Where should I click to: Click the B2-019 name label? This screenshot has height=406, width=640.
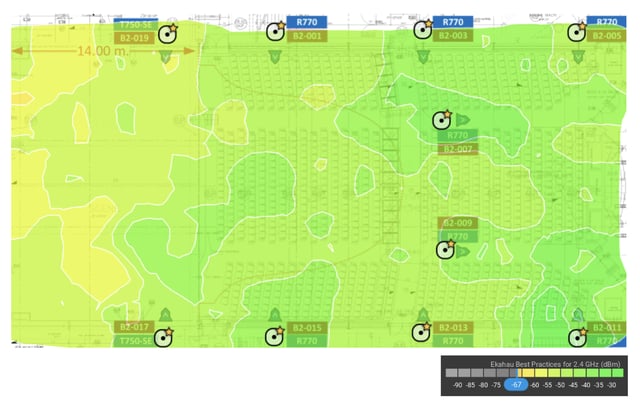point(134,38)
